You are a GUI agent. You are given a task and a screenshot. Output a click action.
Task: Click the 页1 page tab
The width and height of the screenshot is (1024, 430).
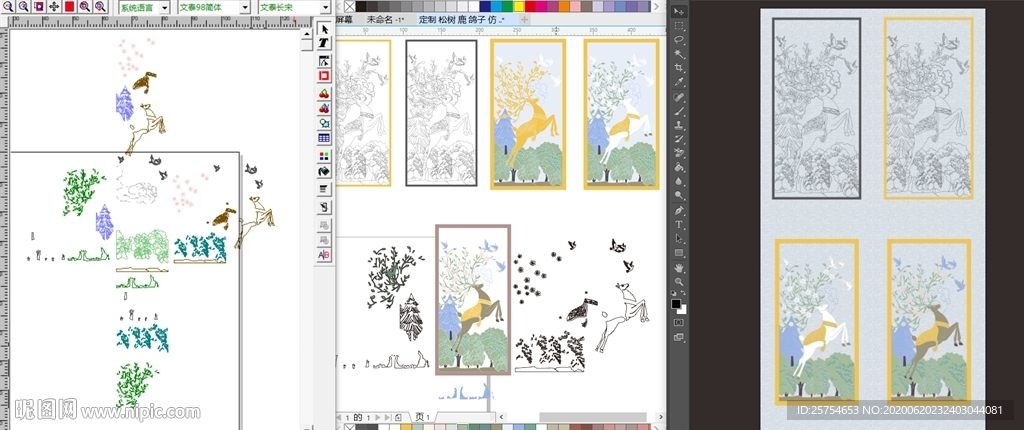[422, 417]
